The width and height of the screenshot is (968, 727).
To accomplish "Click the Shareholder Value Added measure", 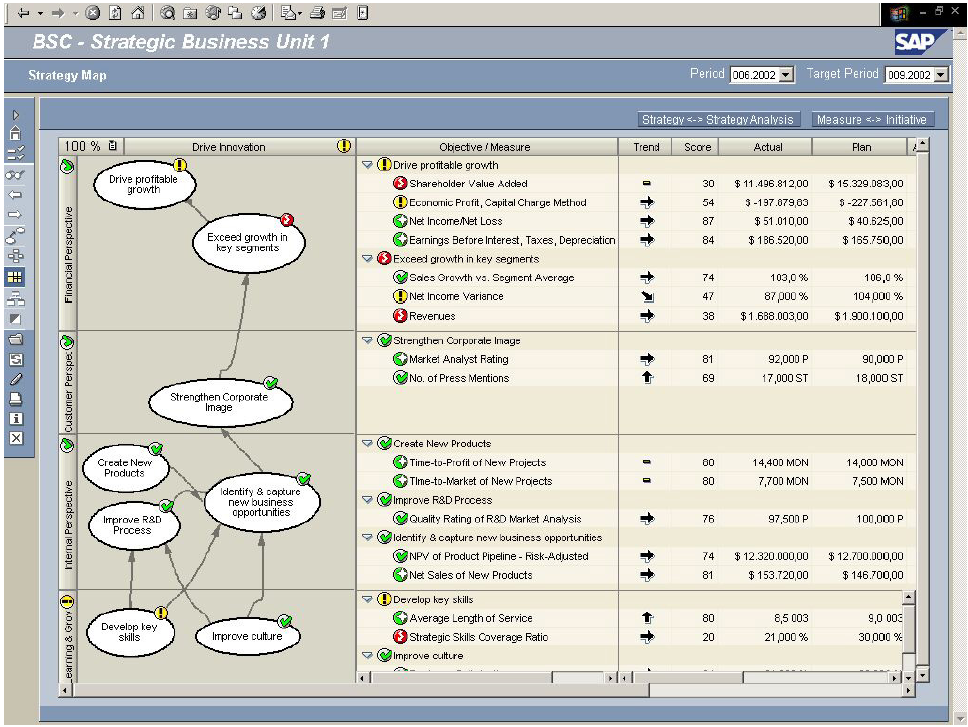I will 469,184.
